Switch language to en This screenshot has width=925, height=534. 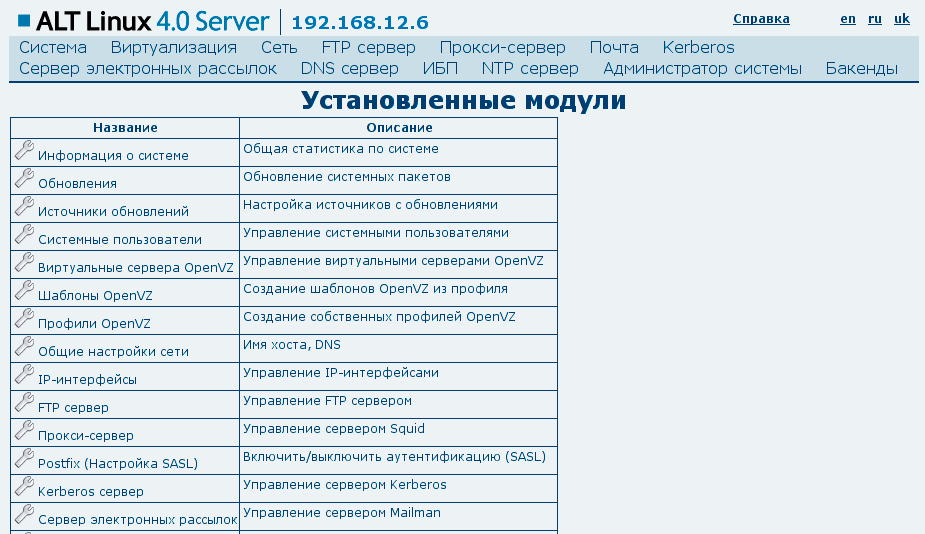[x=848, y=19]
